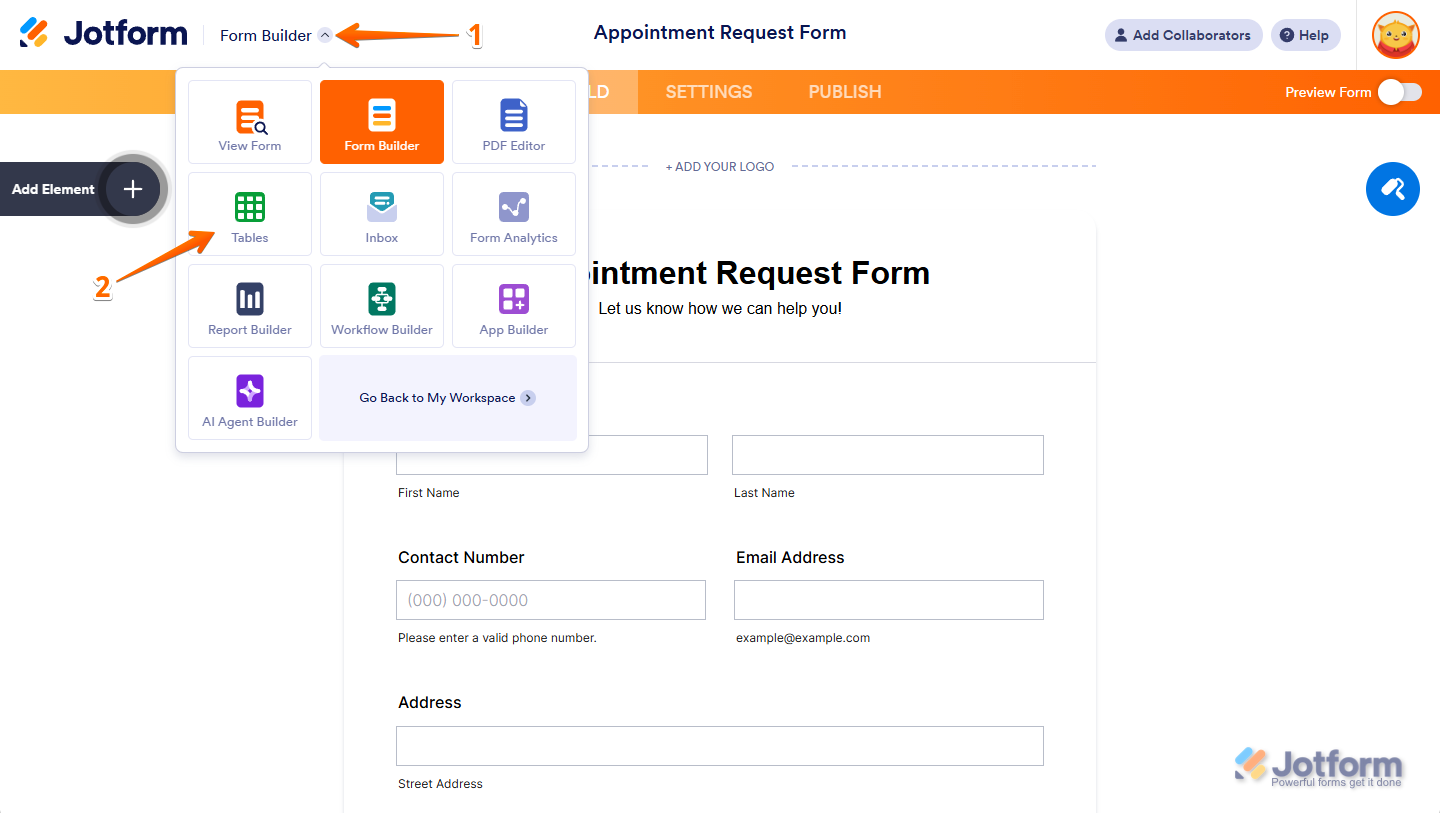Open the View Form tile

point(250,122)
